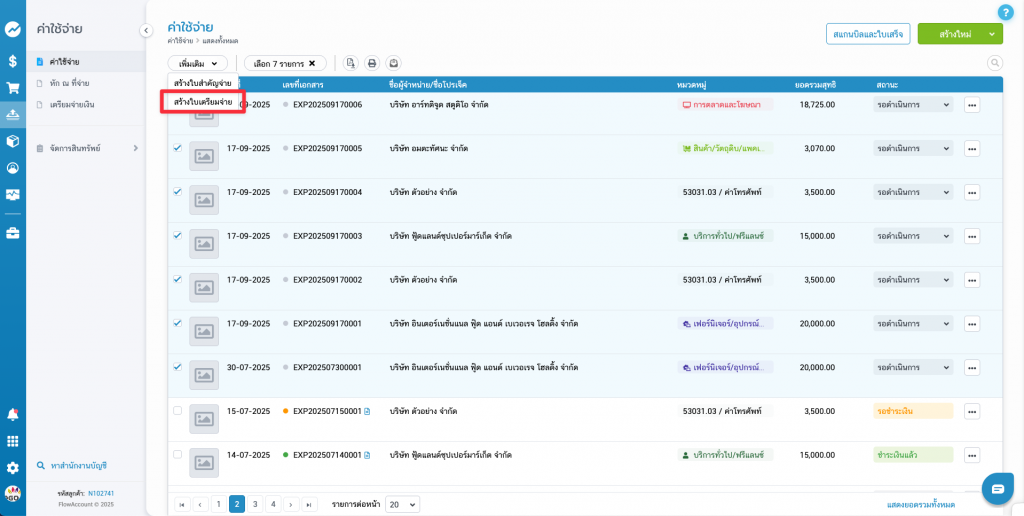Open the chat support bubble
This screenshot has width=1024, height=516.
997,489
